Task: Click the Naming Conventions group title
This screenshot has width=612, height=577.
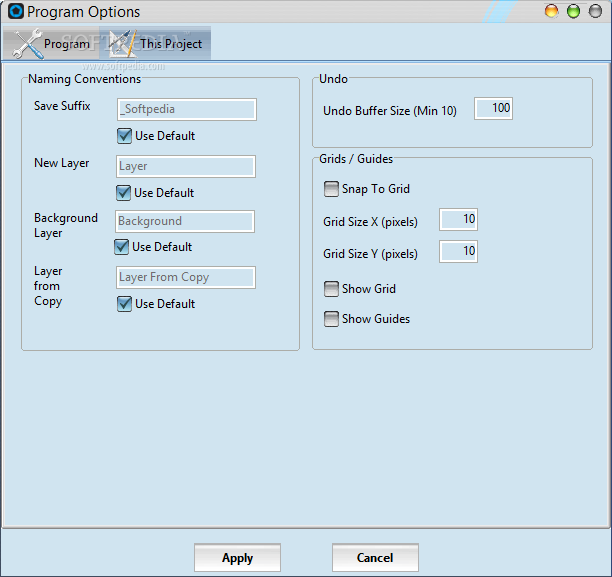Action: [x=84, y=79]
